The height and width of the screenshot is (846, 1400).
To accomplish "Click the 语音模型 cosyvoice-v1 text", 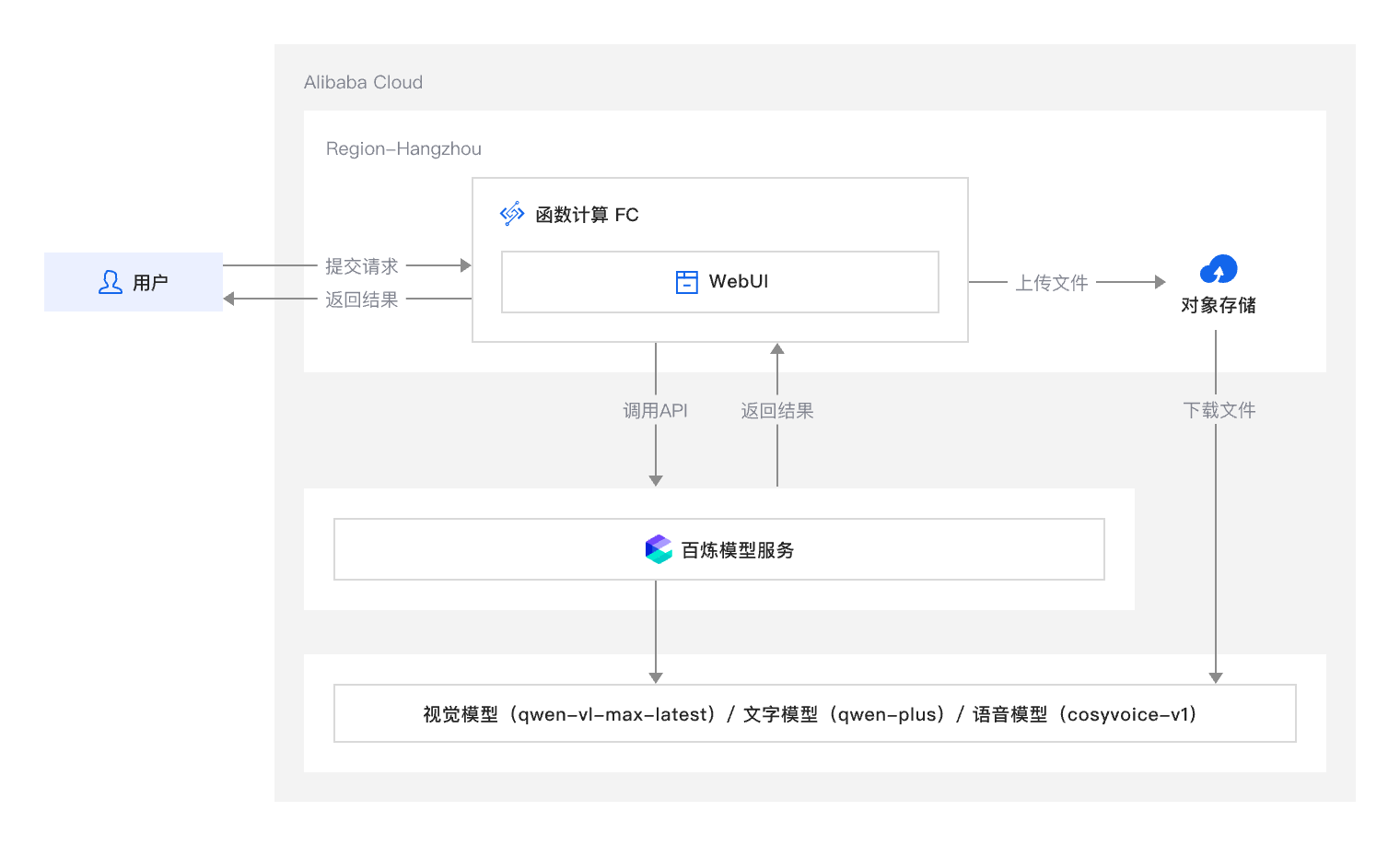I will pos(1085,714).
